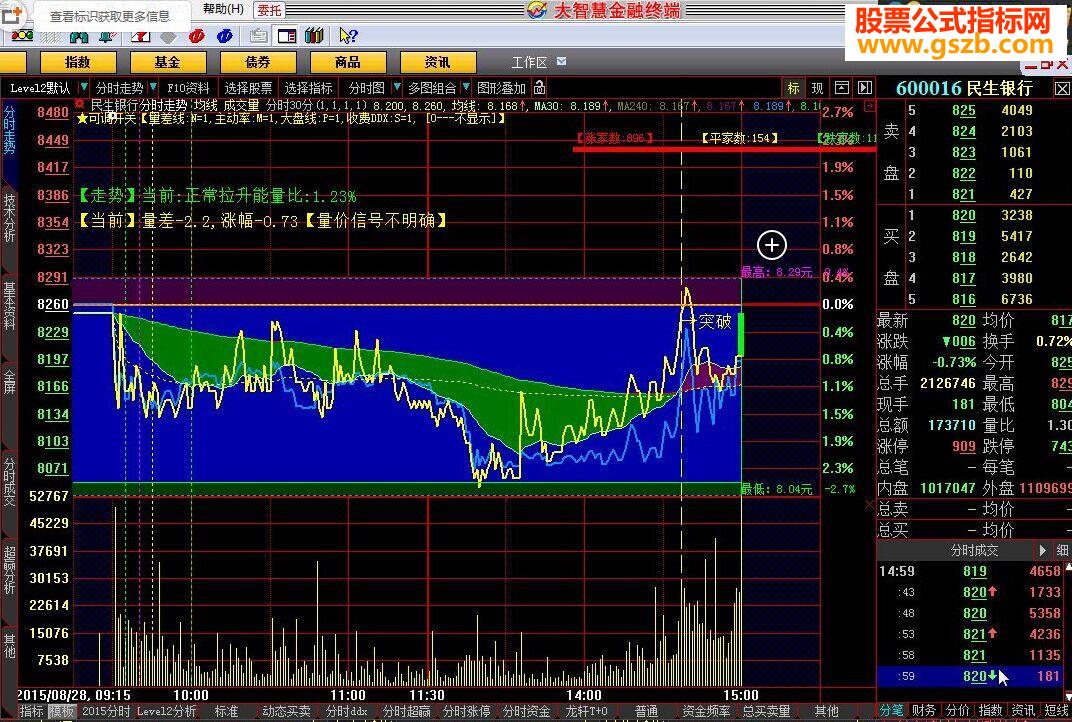Click the padlock icon after 图形叠加
This screenshot has width=1072, height=722.
coord(539,88)
